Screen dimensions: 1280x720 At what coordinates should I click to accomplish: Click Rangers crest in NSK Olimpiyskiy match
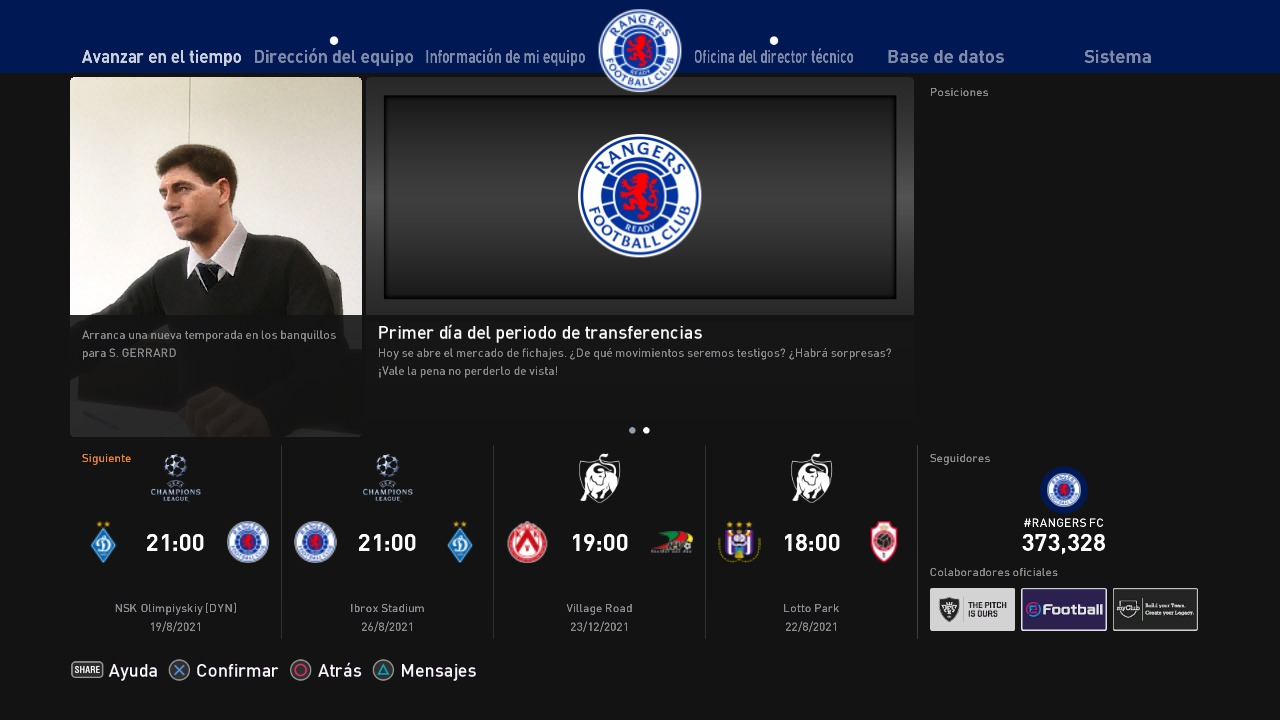coord(248,542)
